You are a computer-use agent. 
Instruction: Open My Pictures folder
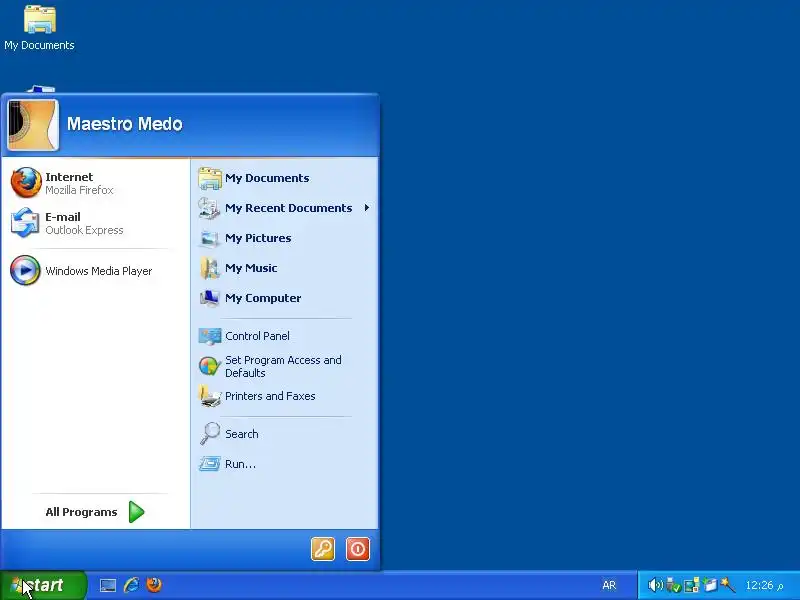tap(285, 238)
